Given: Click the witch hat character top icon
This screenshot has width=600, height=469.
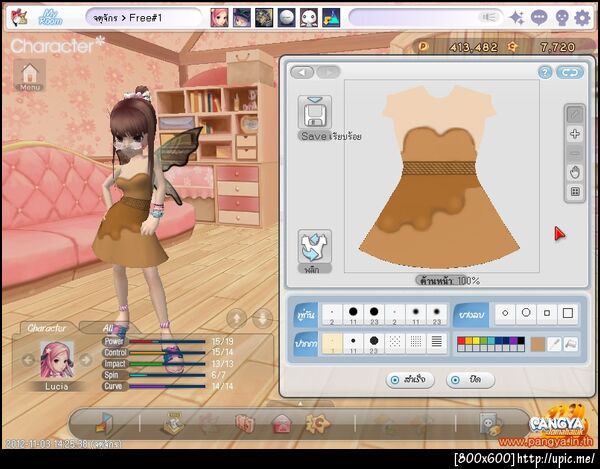Looking at the screenshot, I should tap(242, 18).
